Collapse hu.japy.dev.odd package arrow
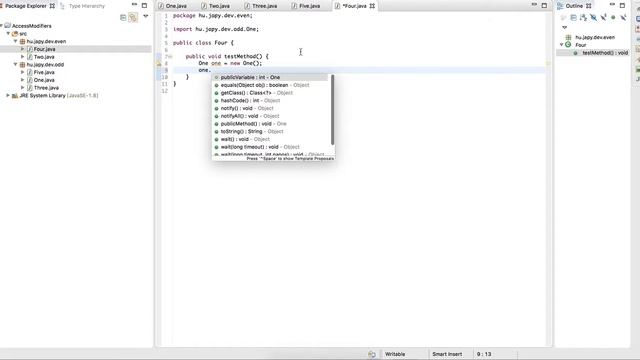 click(15, 64)
